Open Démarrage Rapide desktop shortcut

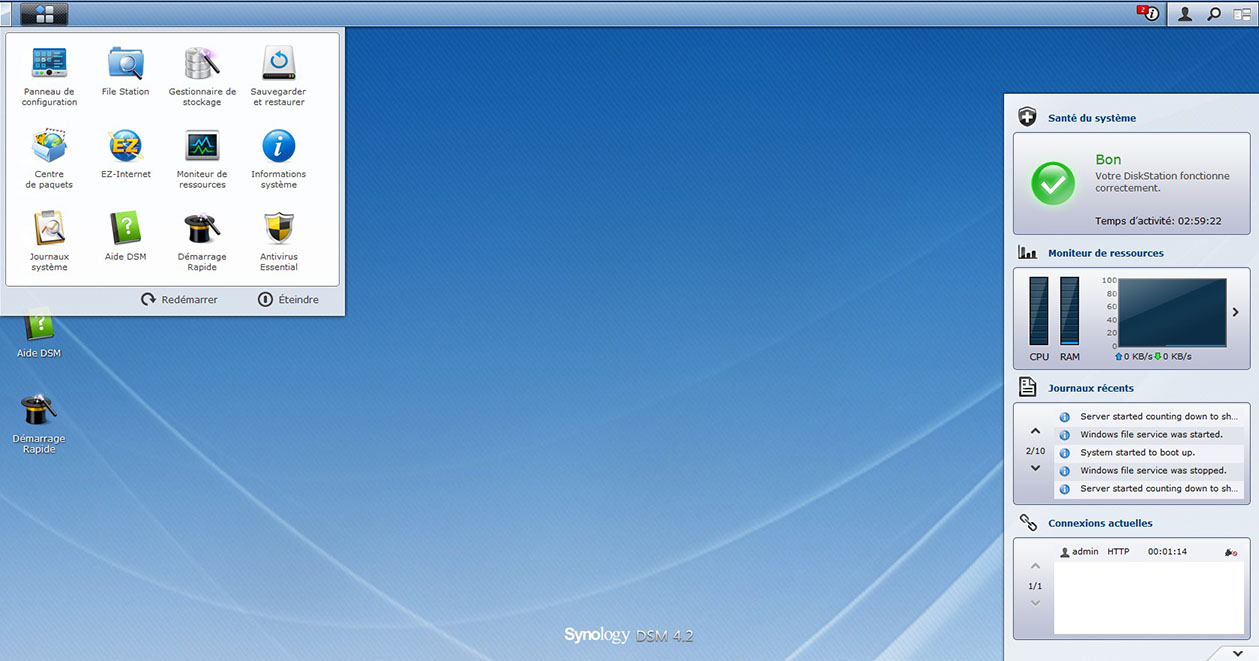[x=39, y=423]
